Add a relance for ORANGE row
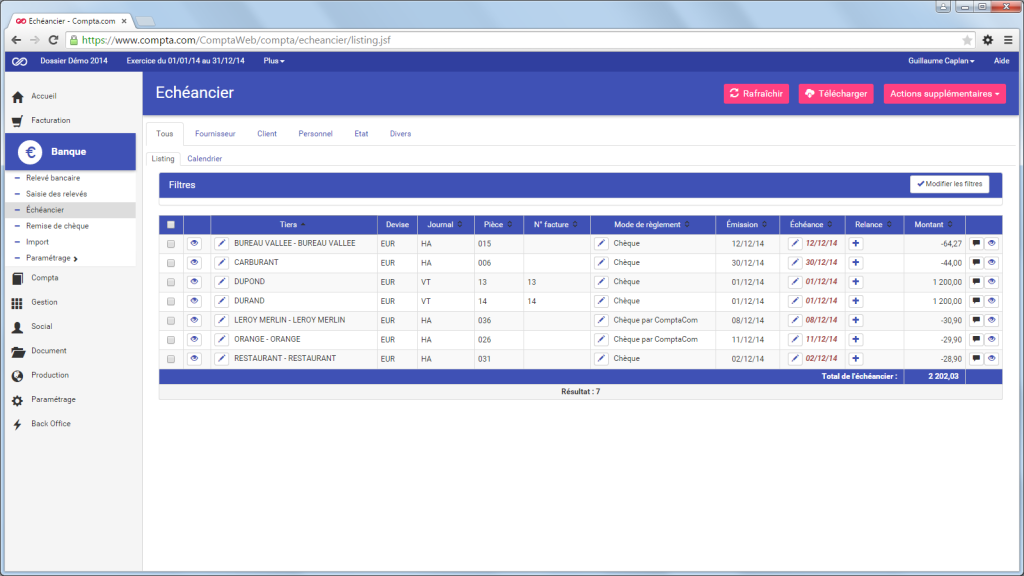 tap(856, 340)
